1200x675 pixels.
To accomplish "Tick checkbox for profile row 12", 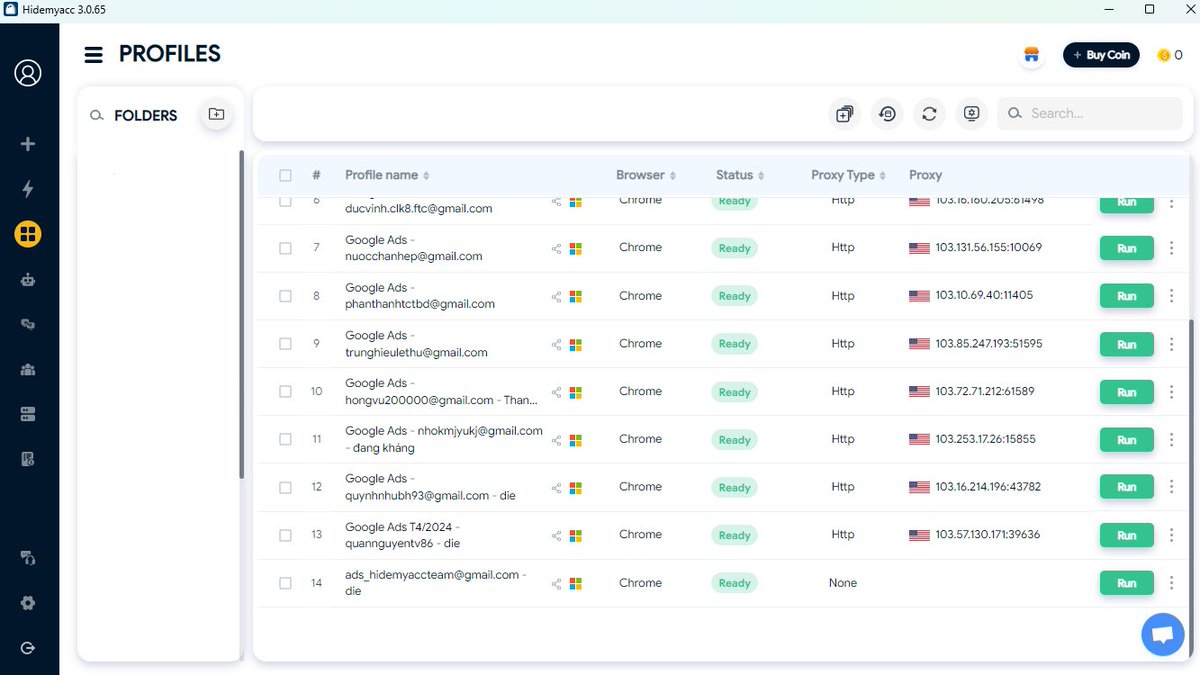I will [x=285, y=487].
